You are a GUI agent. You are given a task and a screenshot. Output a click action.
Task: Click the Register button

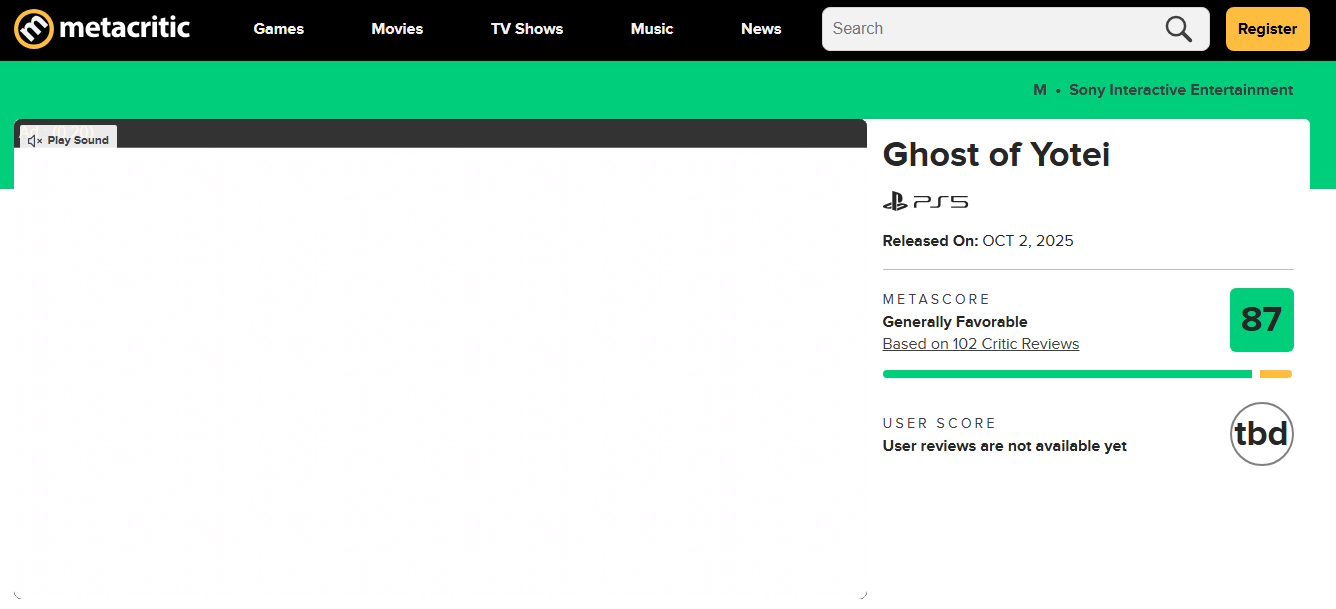[x=1267, y=29]
